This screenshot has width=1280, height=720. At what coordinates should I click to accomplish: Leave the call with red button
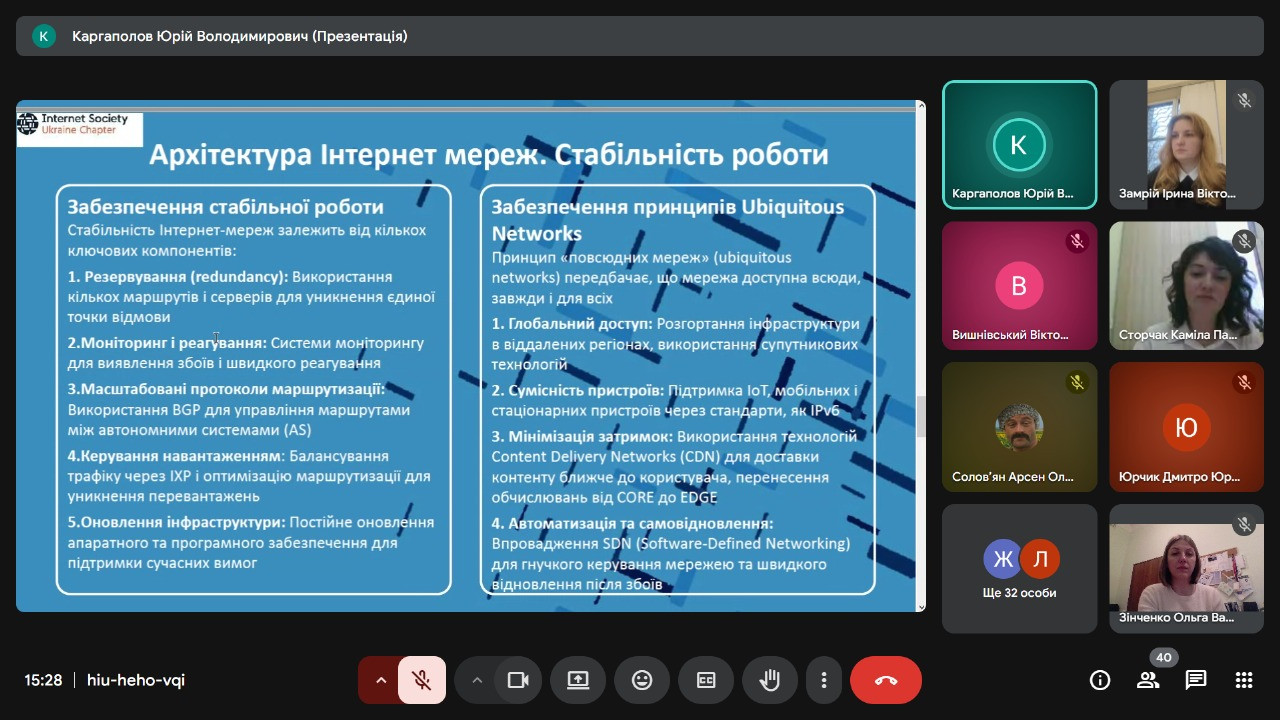[x=886, y=680]
